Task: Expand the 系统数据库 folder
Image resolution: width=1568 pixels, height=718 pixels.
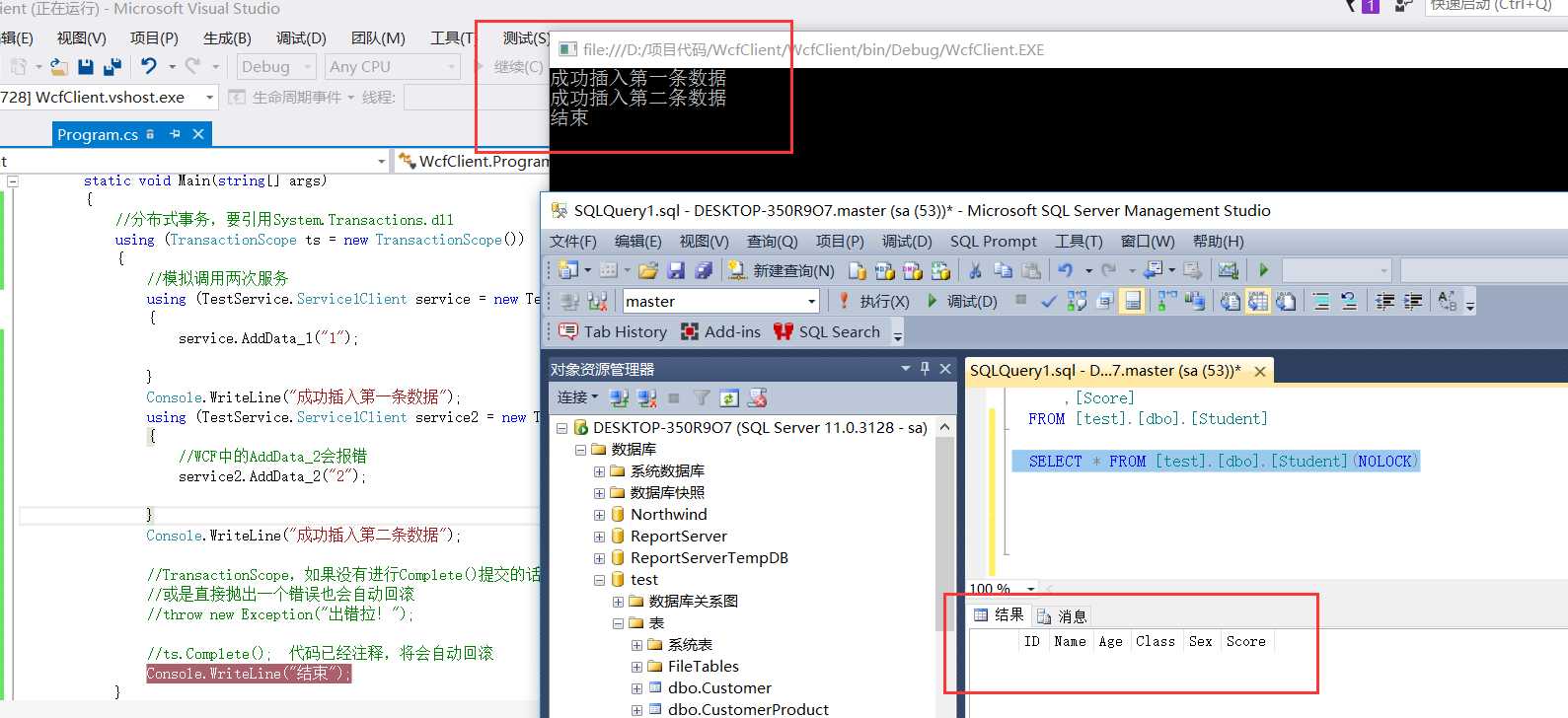Action: 599,471
